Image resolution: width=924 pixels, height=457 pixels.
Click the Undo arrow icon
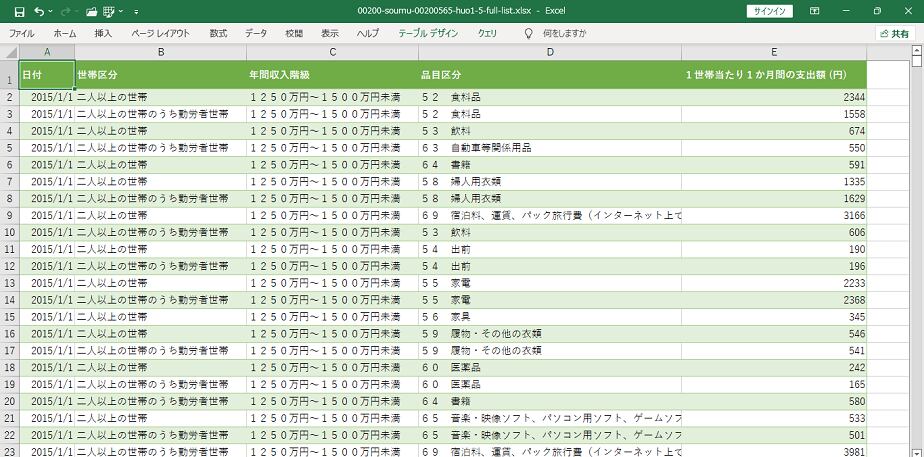point(39,11)
